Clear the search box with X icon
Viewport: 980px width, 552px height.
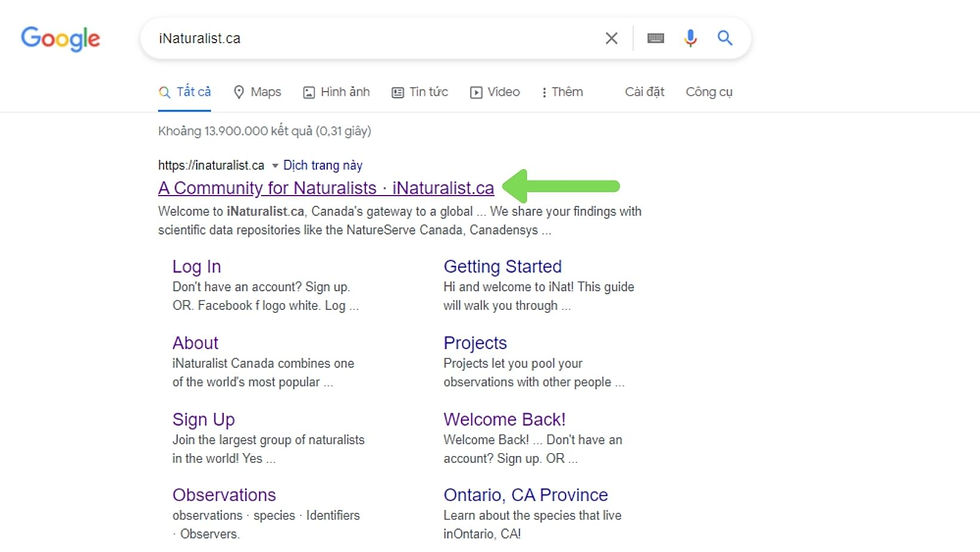coord(611,38)
